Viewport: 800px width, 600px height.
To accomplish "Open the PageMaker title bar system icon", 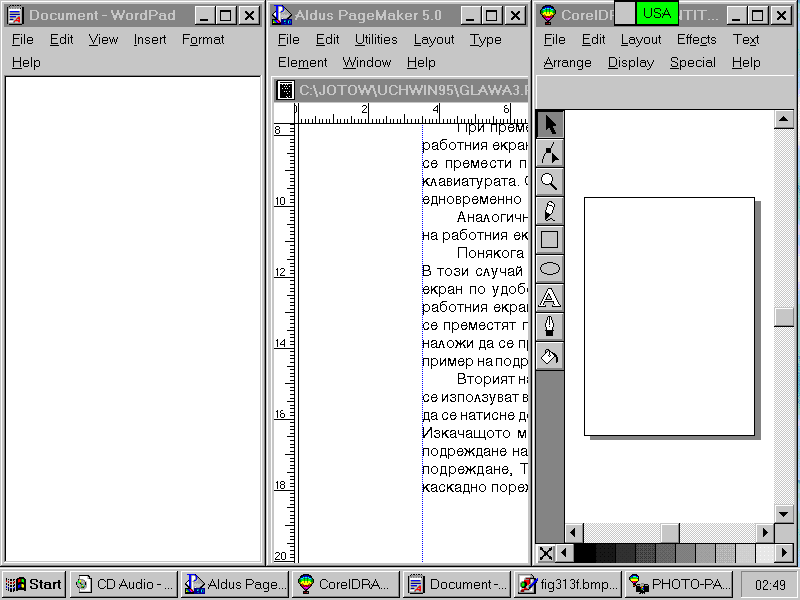I will pyautogui.click(x=282, y=15).
